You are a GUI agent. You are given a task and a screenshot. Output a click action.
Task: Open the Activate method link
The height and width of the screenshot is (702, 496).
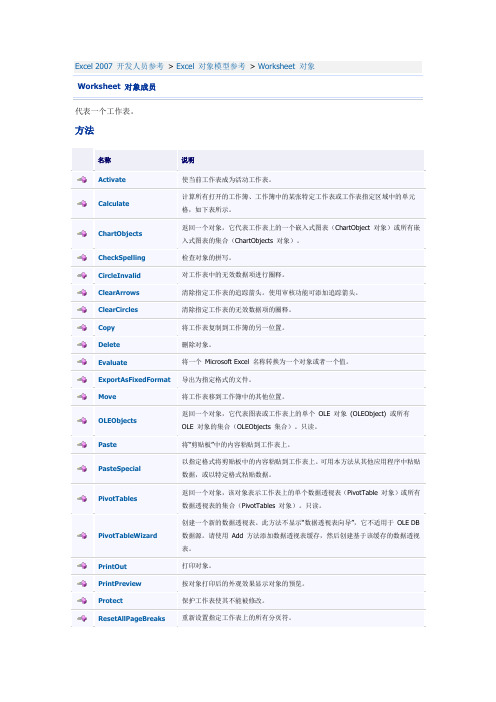(112, 180)
